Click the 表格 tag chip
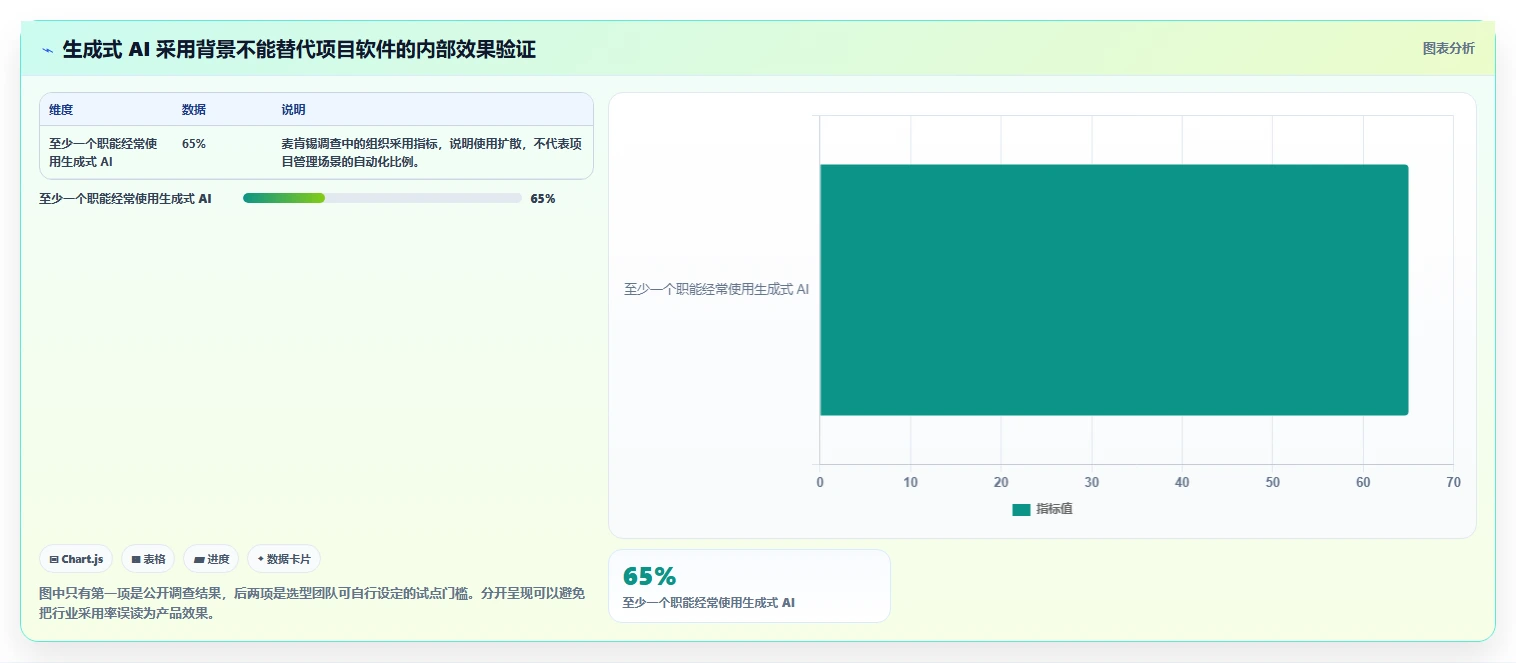The image size is (1516, 663). (148, 559)
